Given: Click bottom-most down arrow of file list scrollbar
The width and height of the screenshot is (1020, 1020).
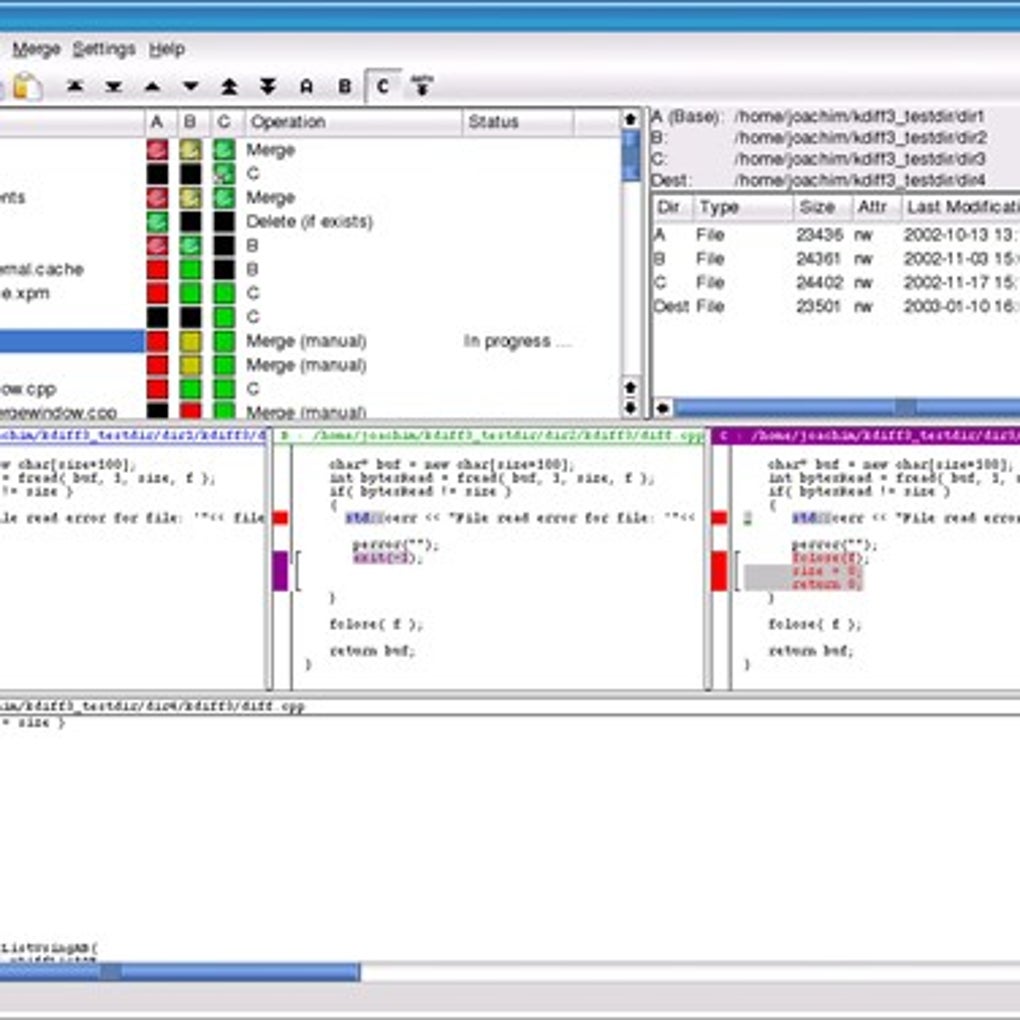Looking at the screenshot, I should (x=630, y=408).
